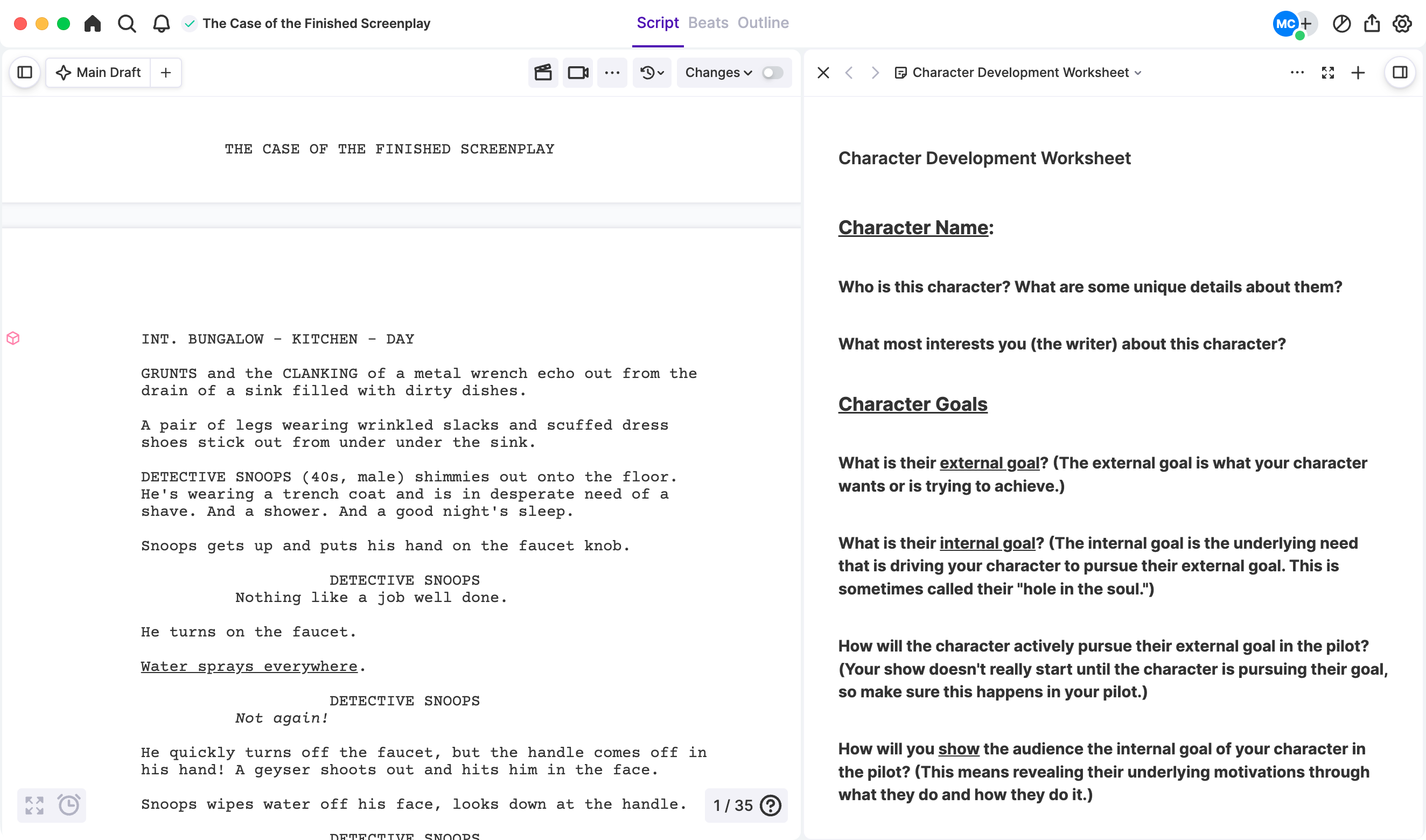The width and height of the screenshot is (1426, 840).
Task: Go to the home dashboard icon
Action: tap(92, 23)
